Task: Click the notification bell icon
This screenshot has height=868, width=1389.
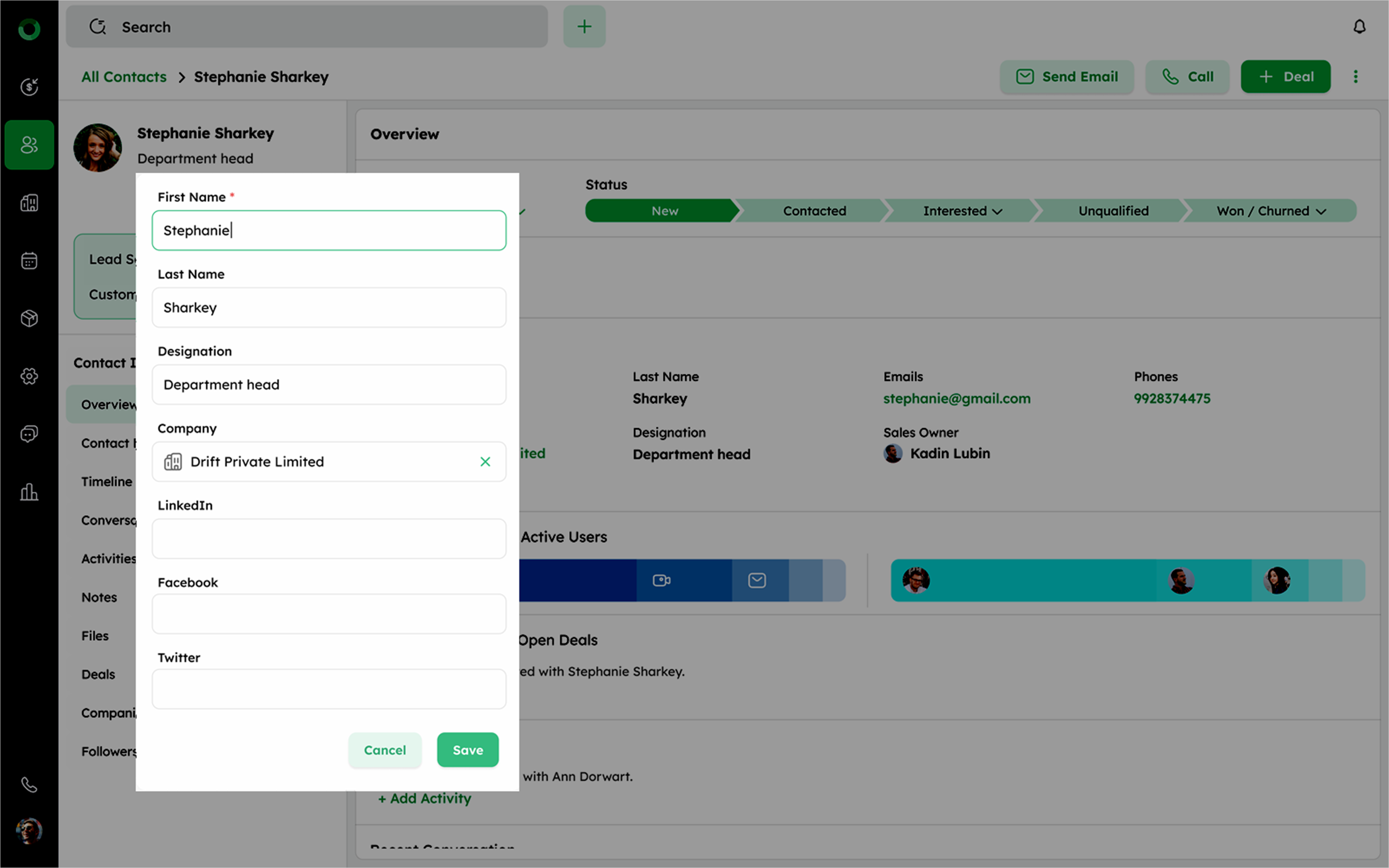Action: (x=1359, y=27)
